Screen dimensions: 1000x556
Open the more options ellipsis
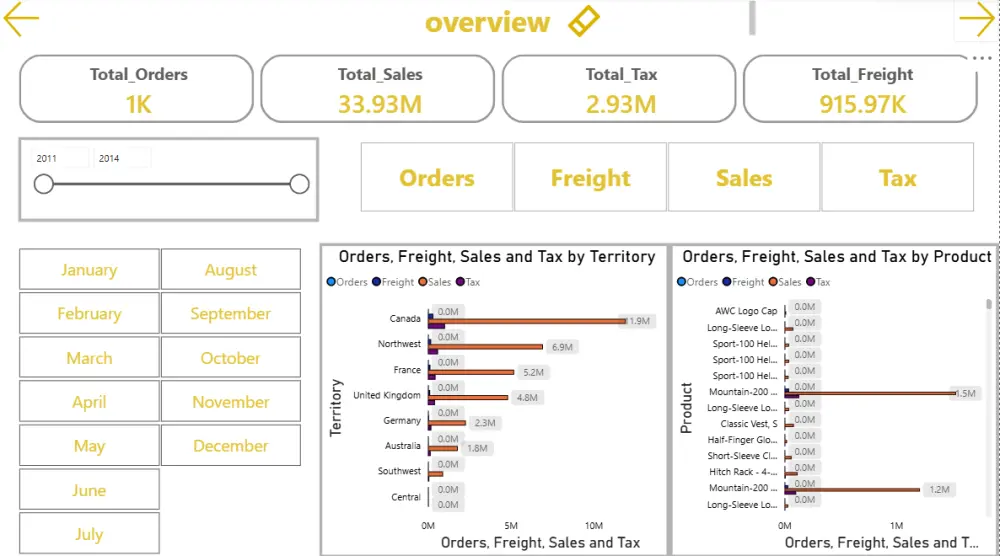[x=982, y=58]
